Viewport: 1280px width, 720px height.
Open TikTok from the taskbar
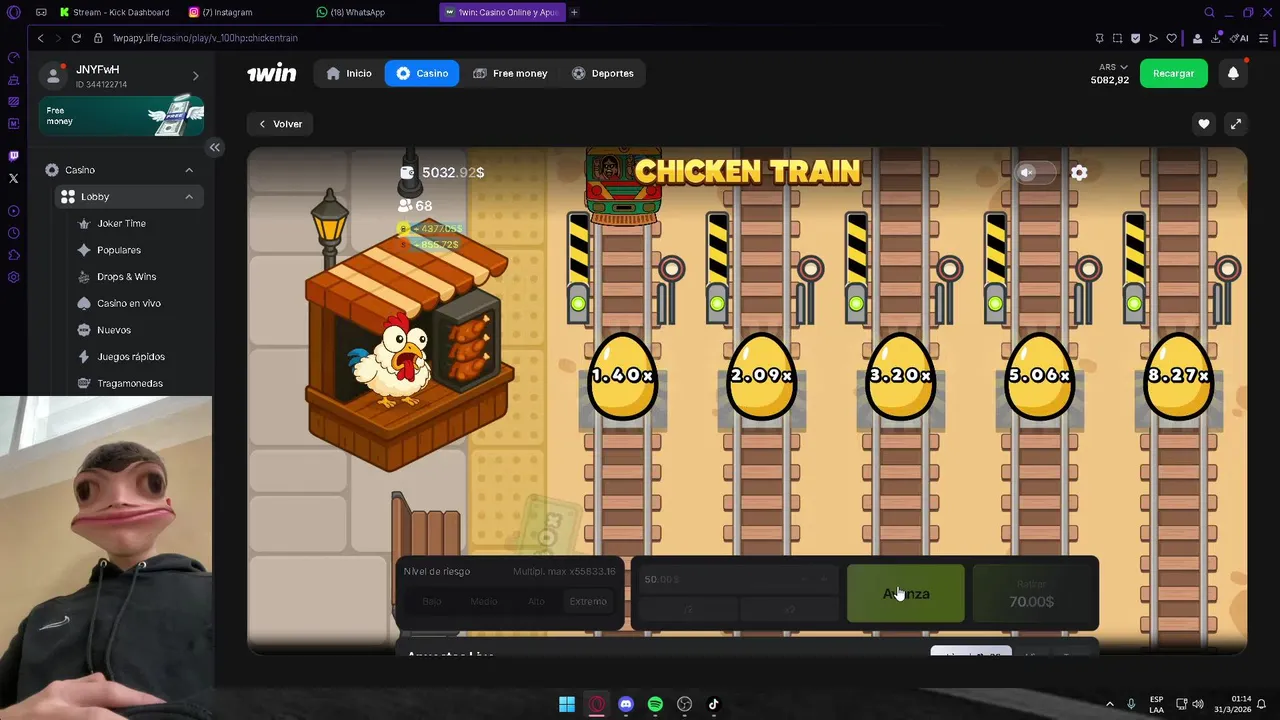(714, 704)
